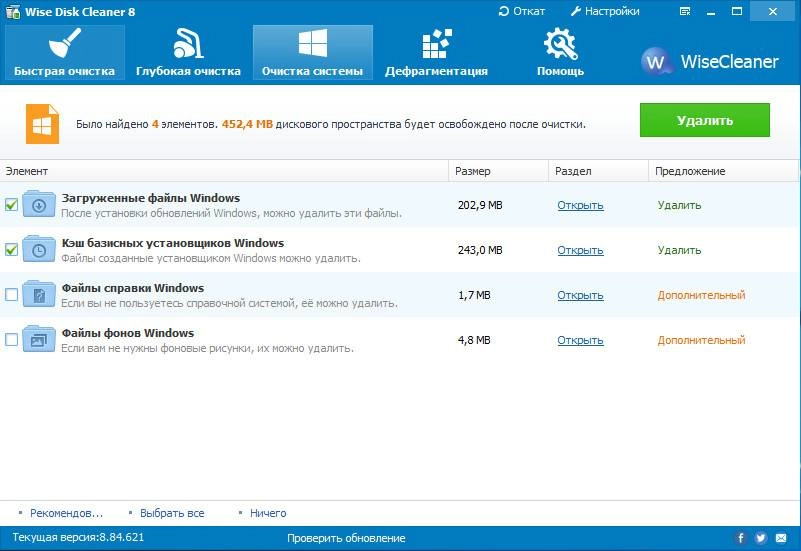Maximize the Wise Disk Cleaner window
801x551 pixels.
[x=737, y=12]
